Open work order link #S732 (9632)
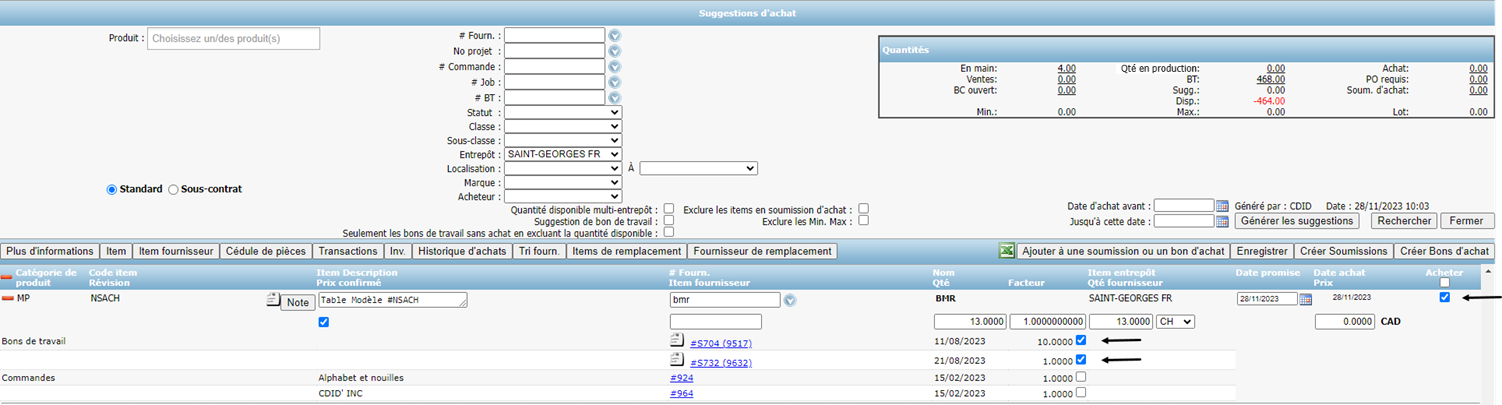1502x405 pixels. 720,362
